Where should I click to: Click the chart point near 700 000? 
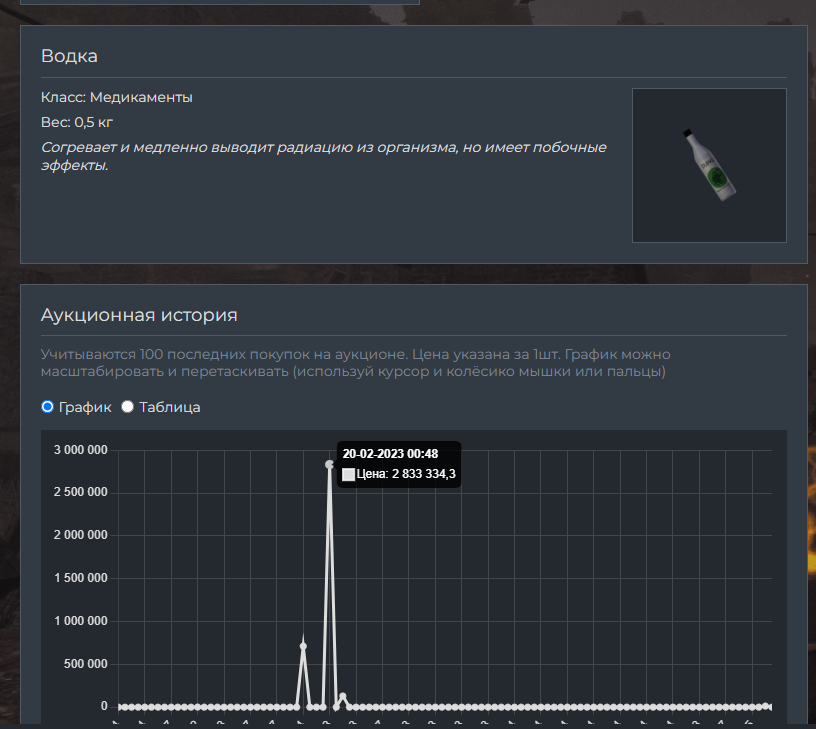(303, 646)
